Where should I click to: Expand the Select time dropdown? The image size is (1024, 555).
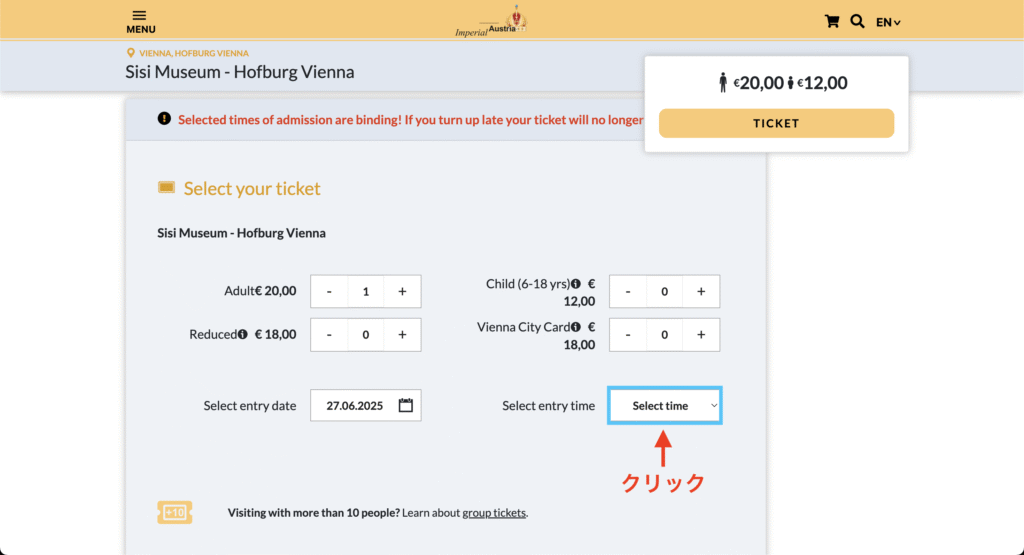tap(665, 405)
